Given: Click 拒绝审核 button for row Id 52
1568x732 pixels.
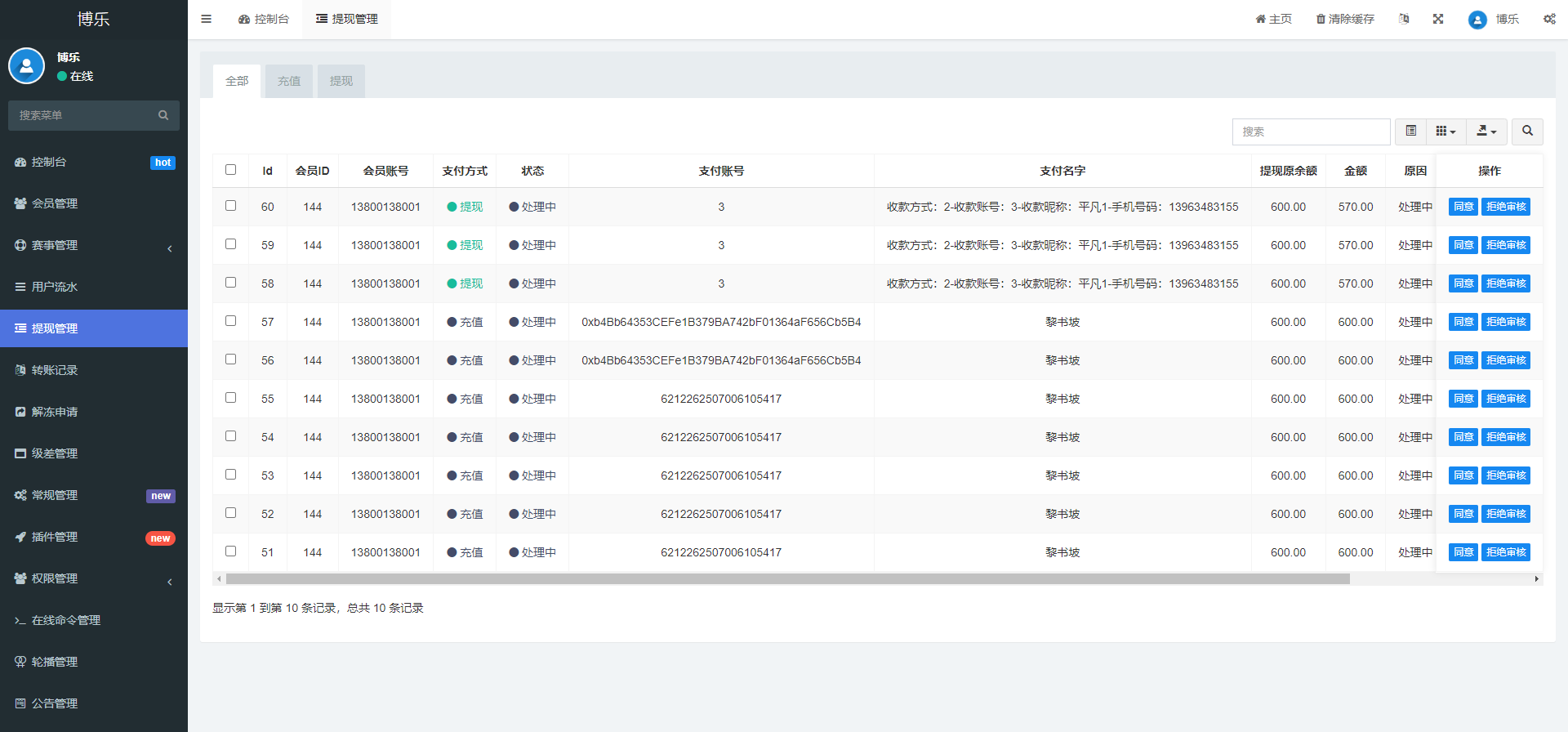Looking at the screenshot, I should pos(1505,514).
